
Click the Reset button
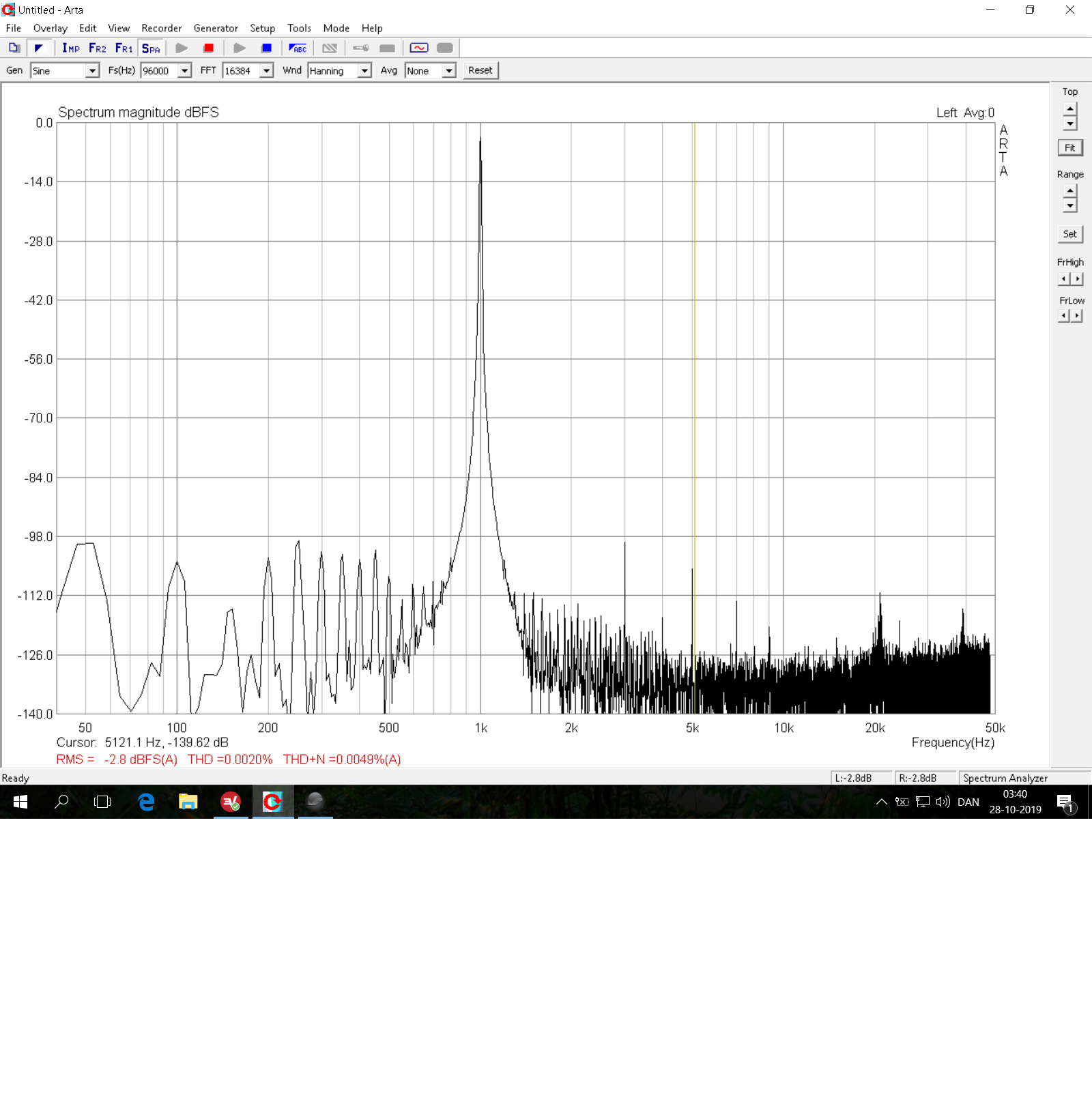pyautogui.click(x=480, y=70)
